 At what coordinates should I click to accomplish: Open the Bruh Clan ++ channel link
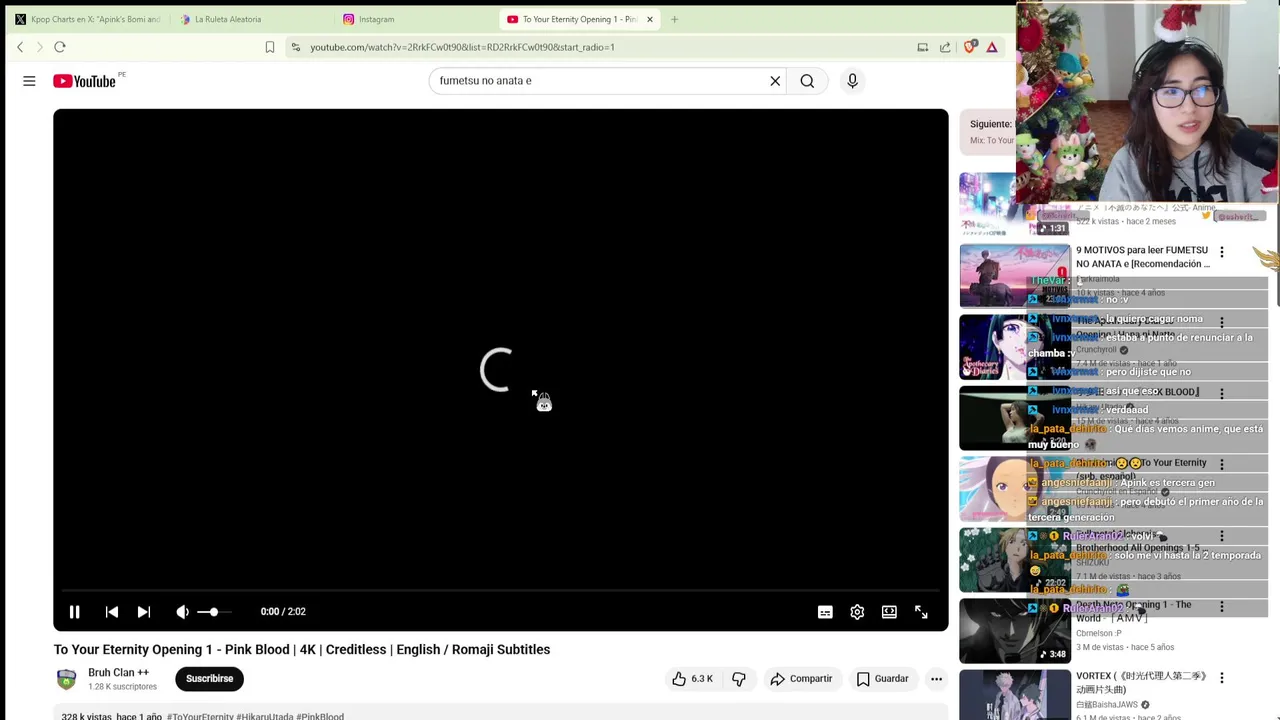pos(118,673)
